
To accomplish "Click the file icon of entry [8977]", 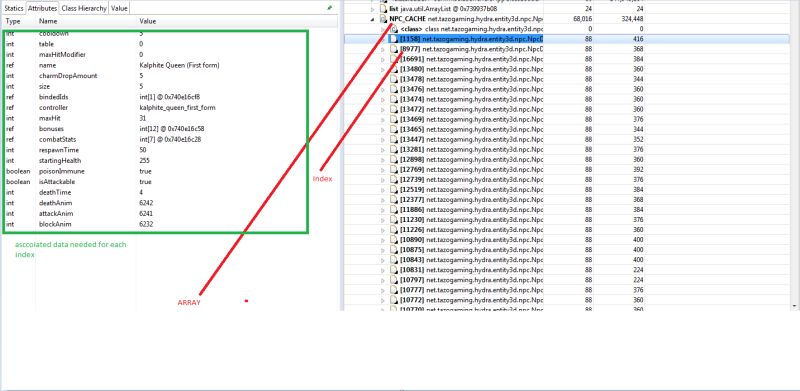I will point(393,49).
